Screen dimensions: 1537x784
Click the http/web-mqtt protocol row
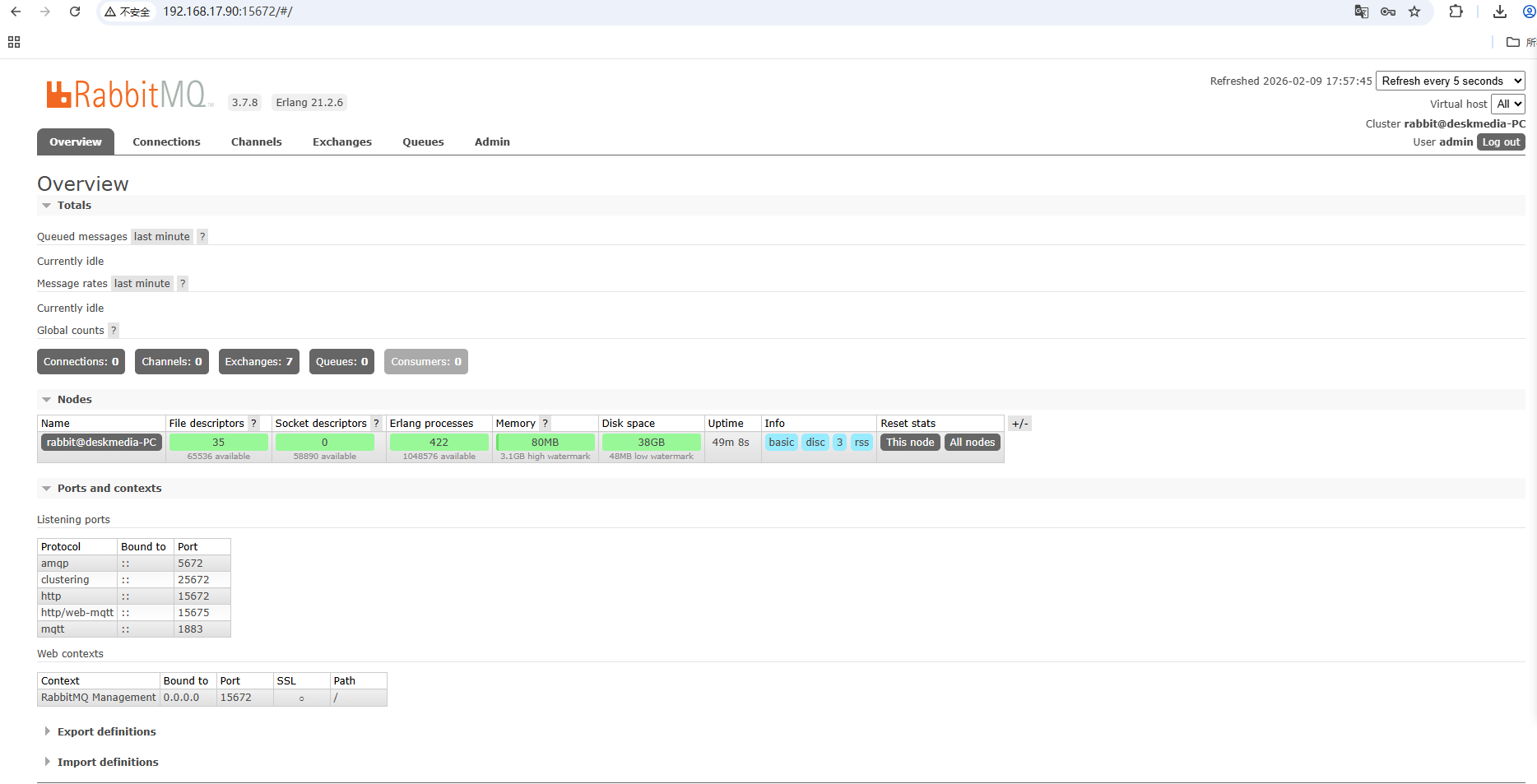134,613
